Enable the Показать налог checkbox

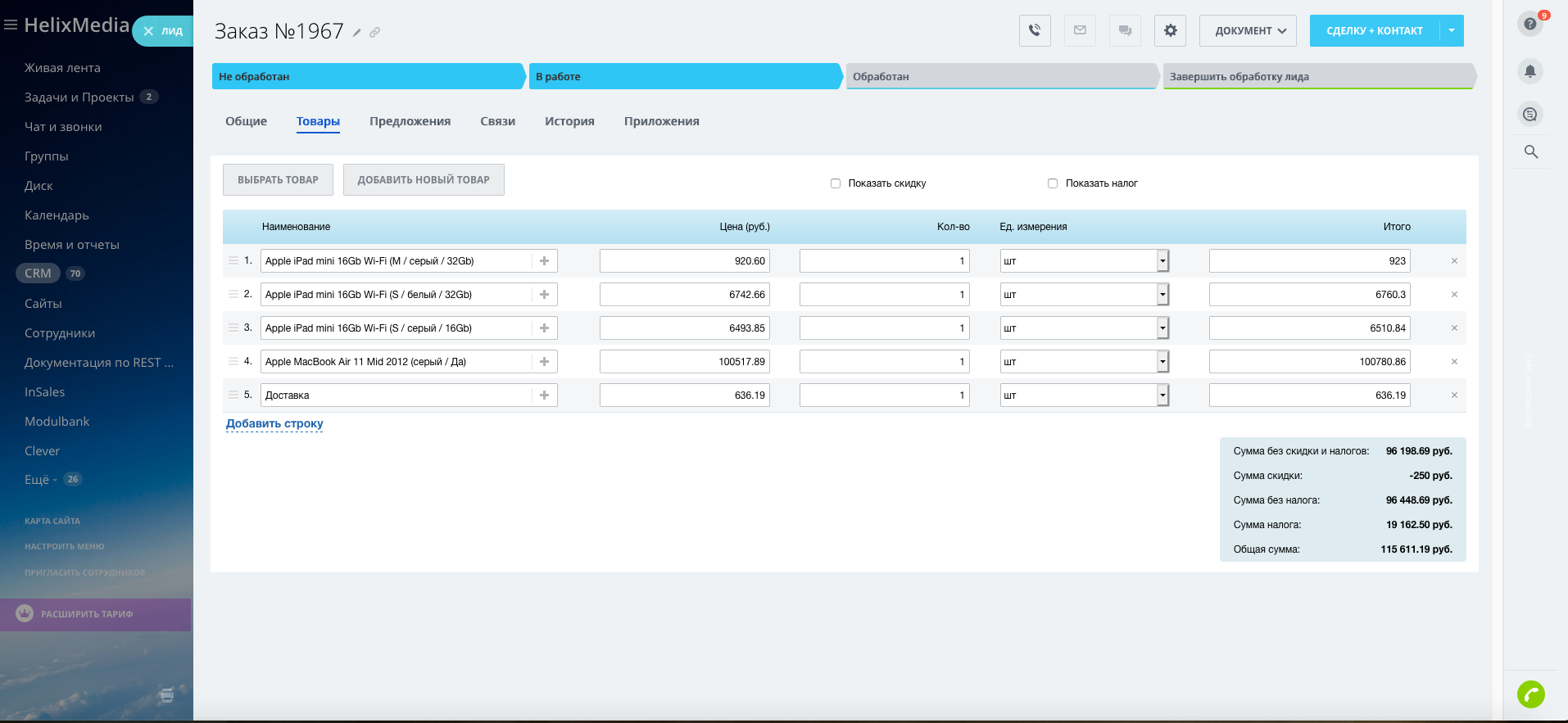point(1053,183)
